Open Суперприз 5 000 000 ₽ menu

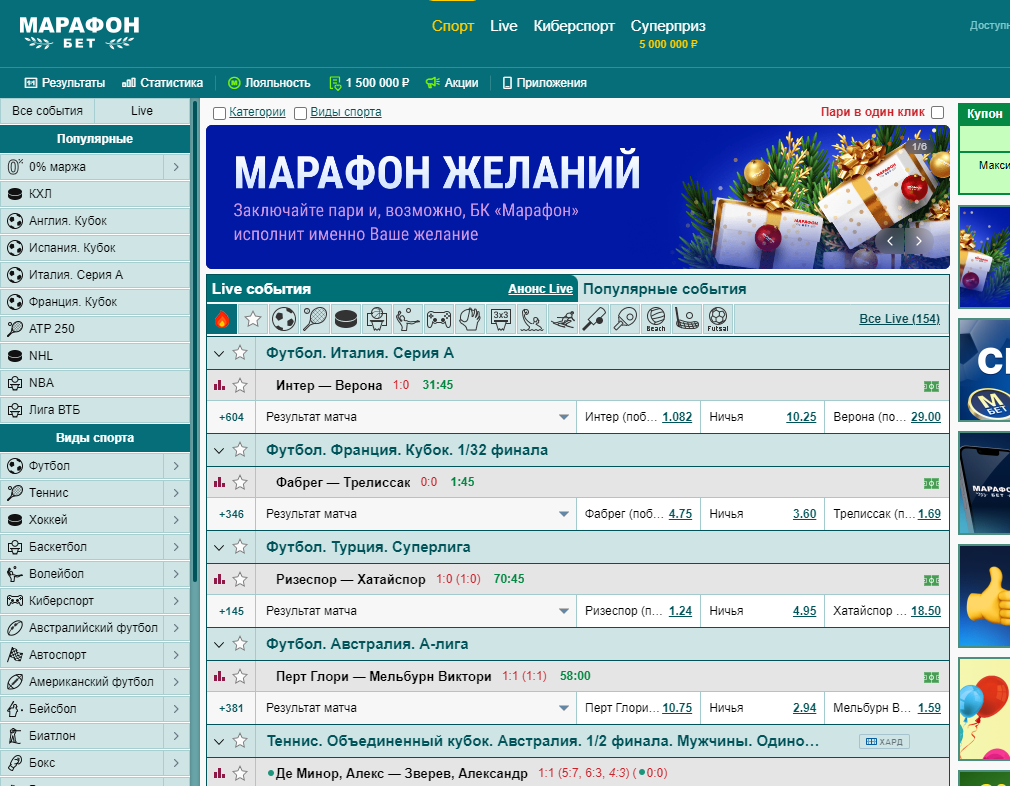(668, 34)
